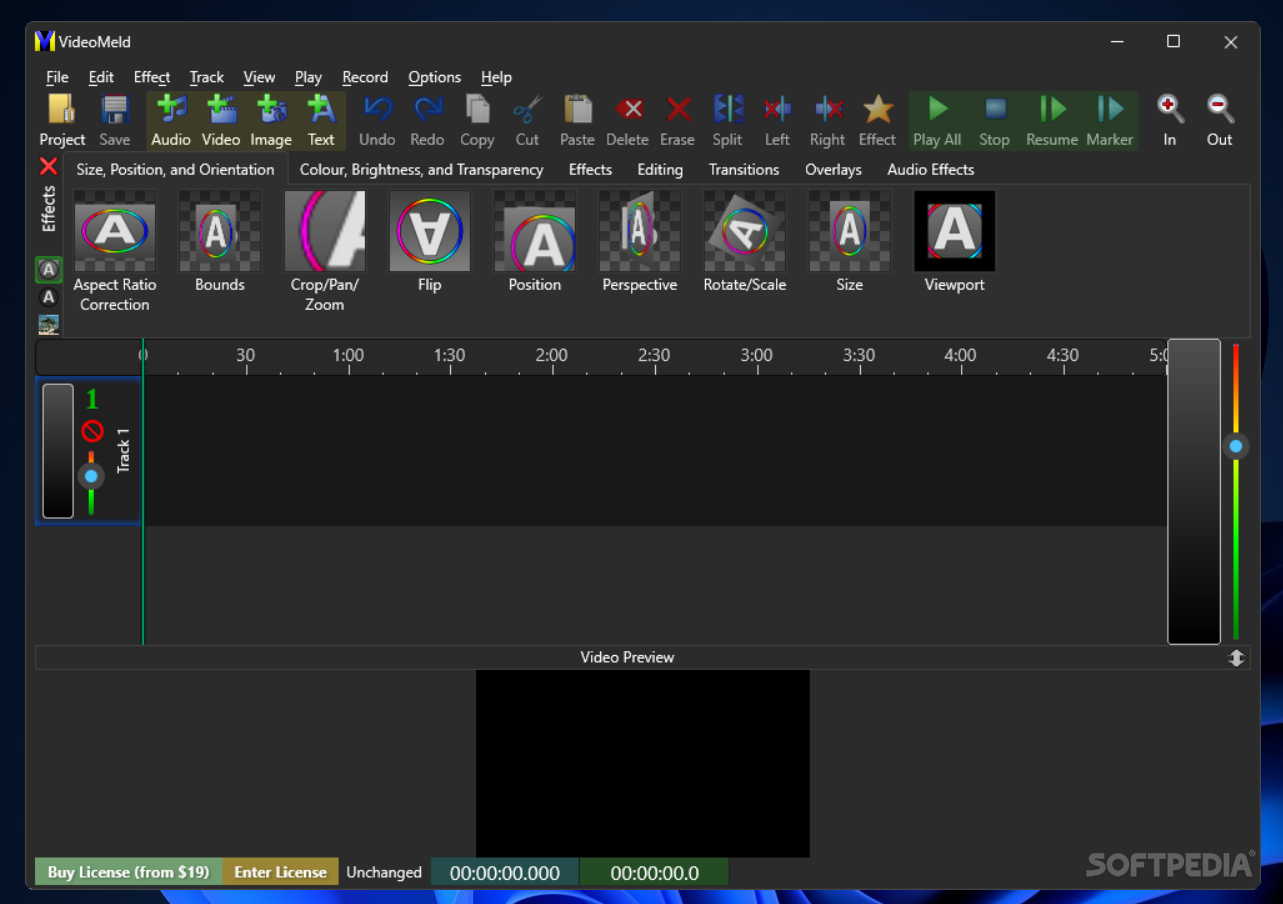Close the Effects panel with red X

[48, 166]
